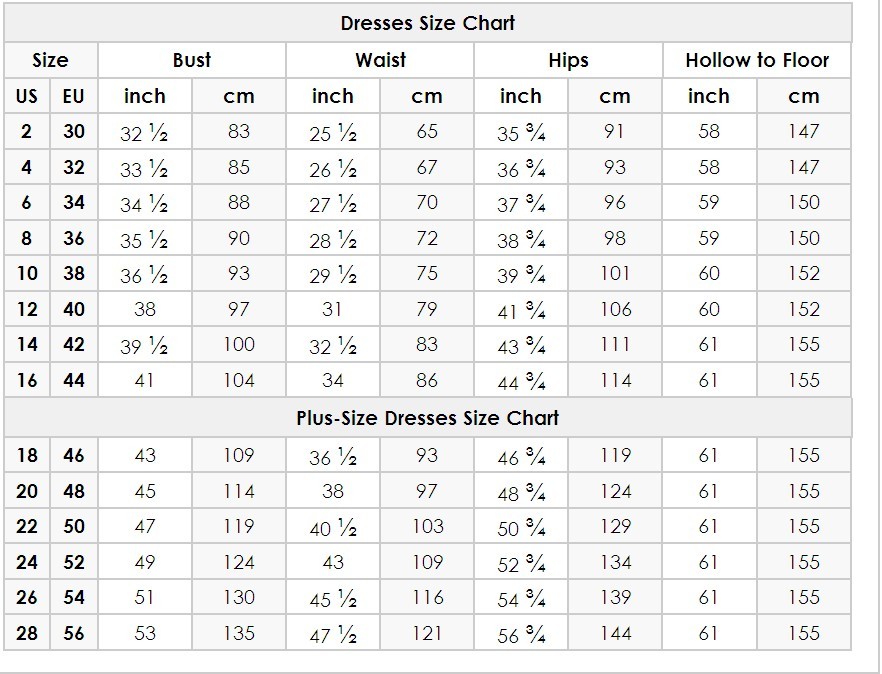
Task: Click the Hollow to Floor header
Action: click(757, 60)
